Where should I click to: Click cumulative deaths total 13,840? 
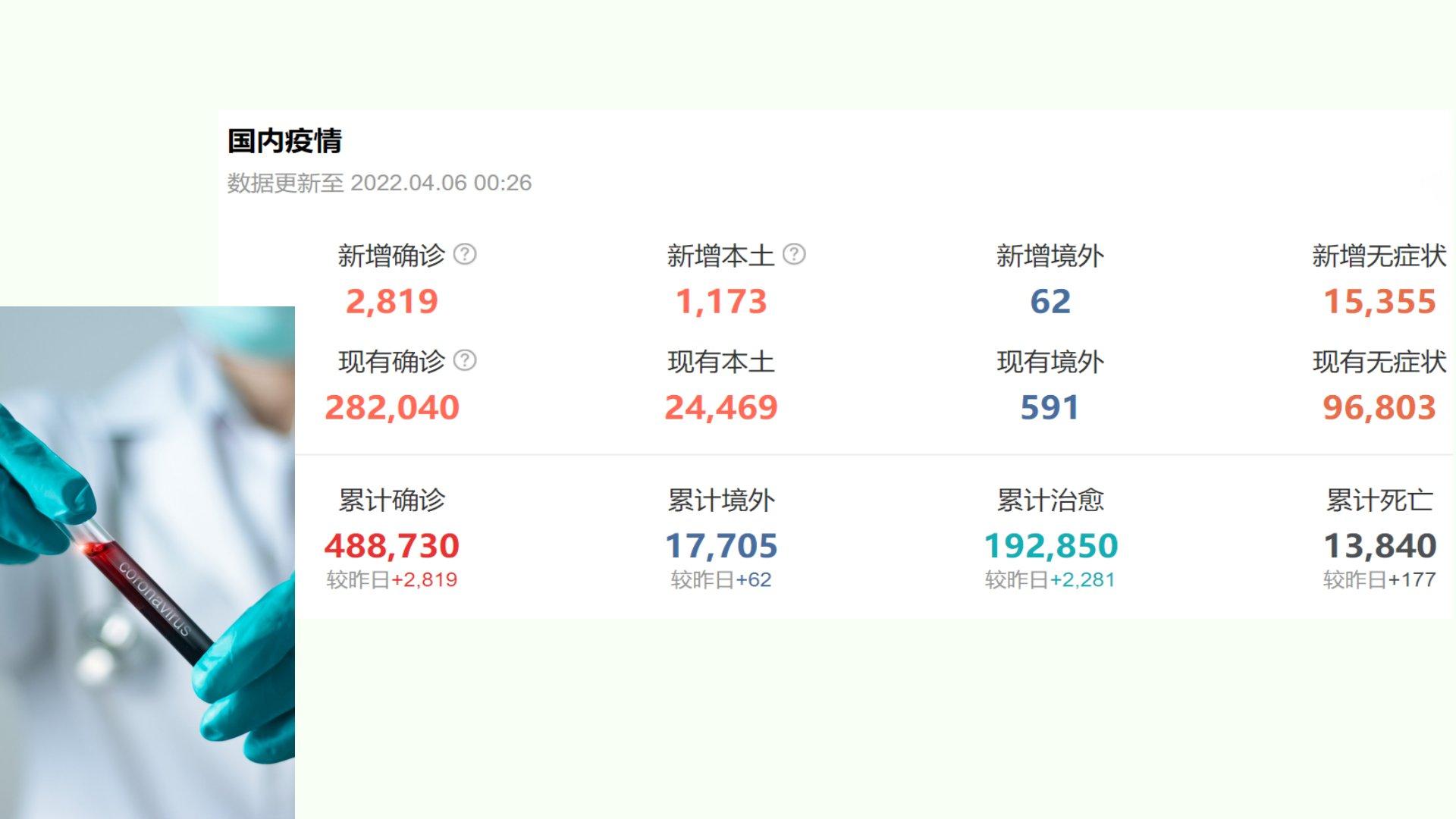[x=1379, y=546]
